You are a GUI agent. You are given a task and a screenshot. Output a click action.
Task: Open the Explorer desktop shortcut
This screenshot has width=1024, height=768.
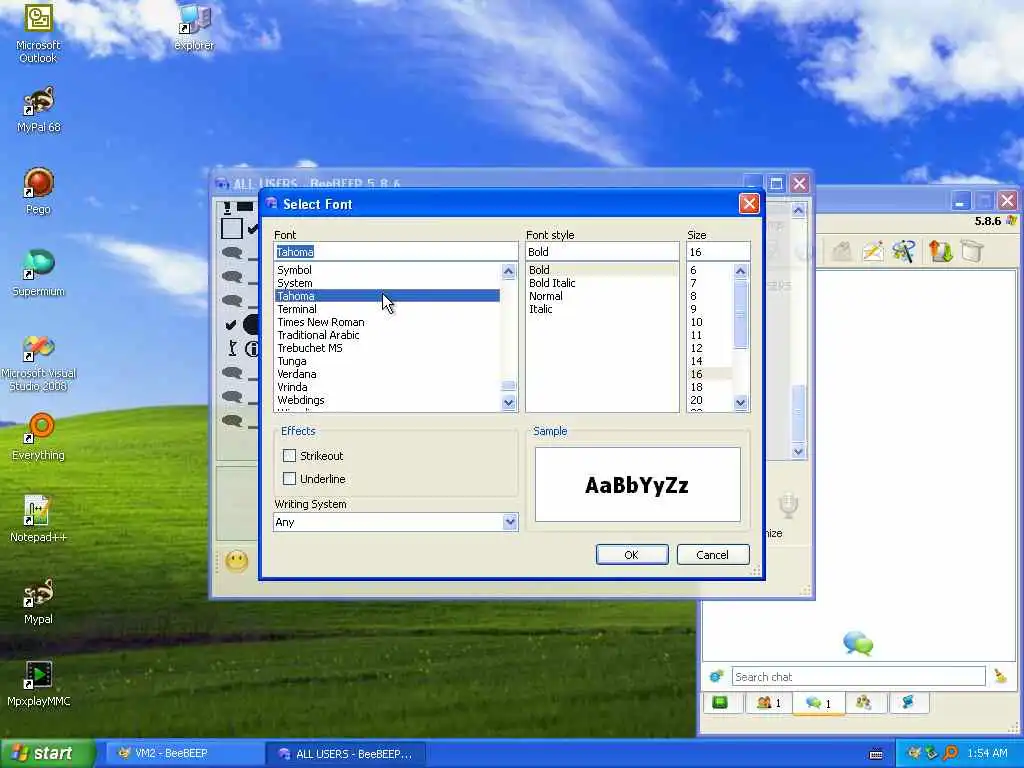click(x=194, y=28)
